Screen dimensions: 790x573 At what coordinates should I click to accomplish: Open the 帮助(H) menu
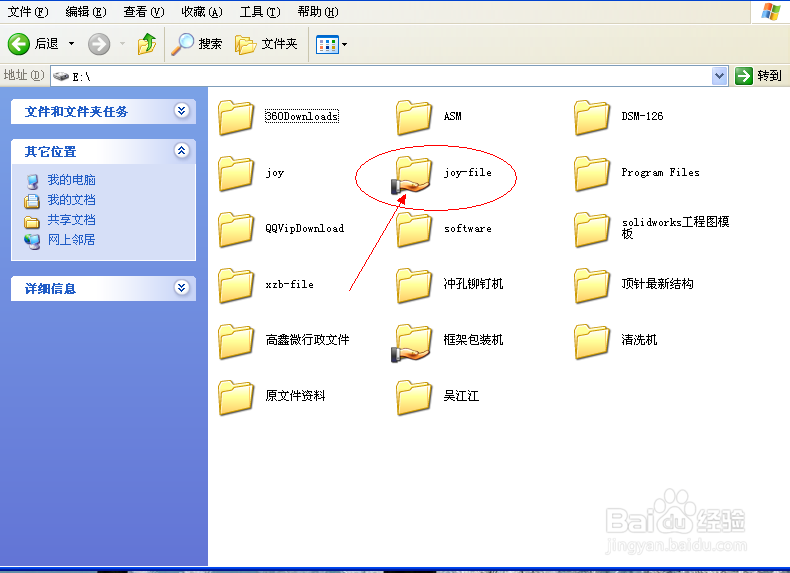[x=318, y=11]
